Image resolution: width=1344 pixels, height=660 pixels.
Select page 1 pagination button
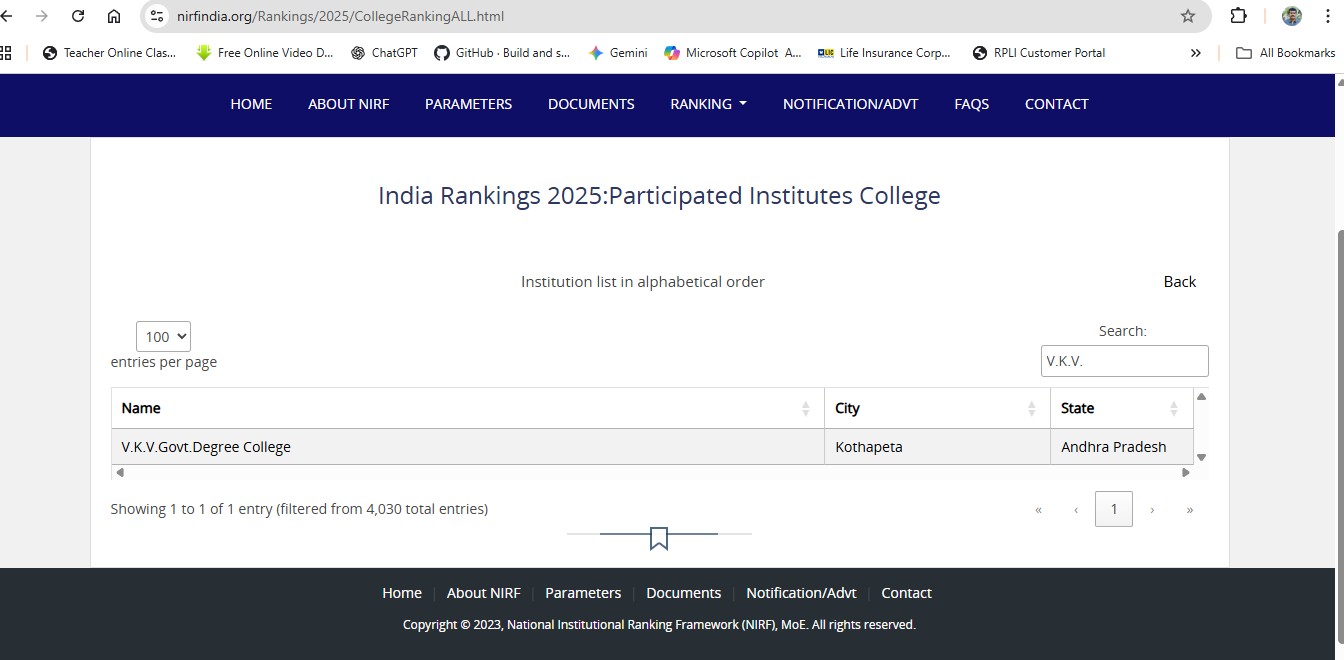pyautogui.click(x=1113, y=509)
